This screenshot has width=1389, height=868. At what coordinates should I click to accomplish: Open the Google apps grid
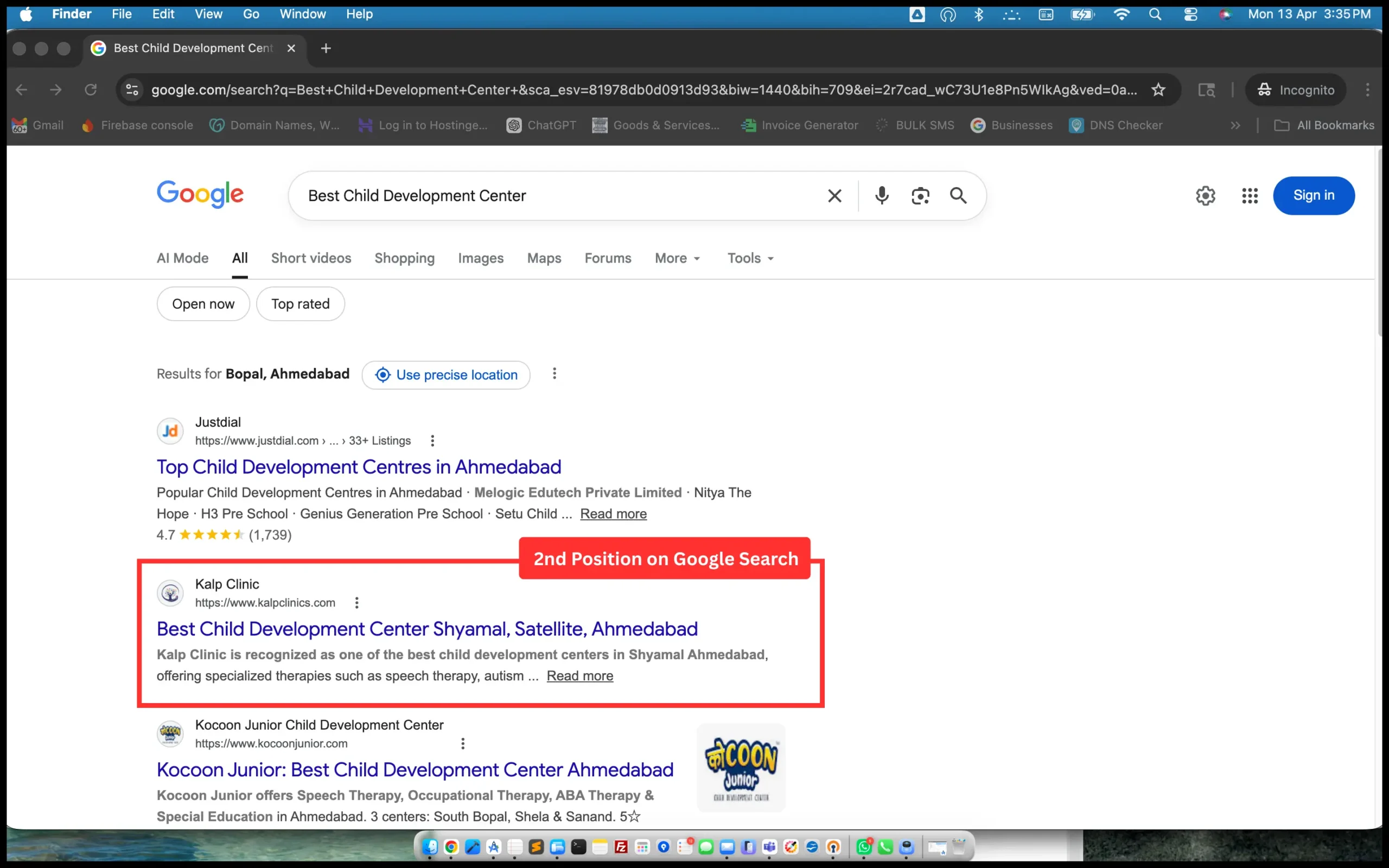tap(1250, 196)
